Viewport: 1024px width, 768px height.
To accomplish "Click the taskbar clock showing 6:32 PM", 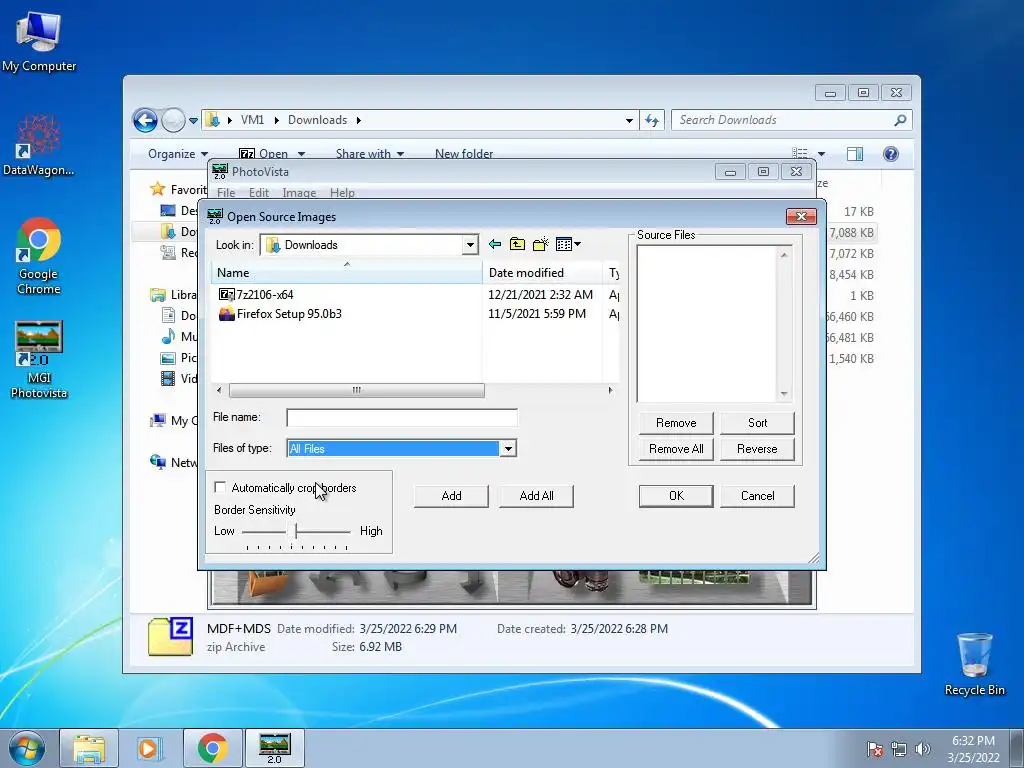I will (973, 749).
